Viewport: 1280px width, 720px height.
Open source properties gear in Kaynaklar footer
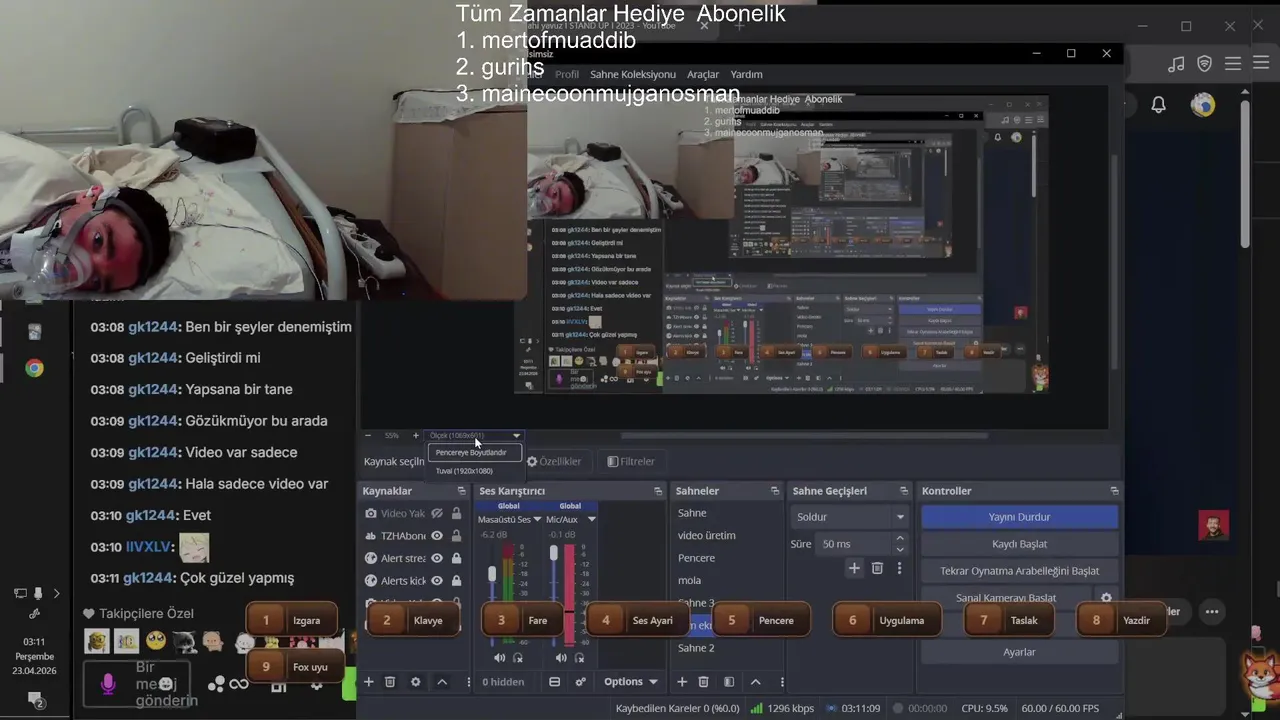tap(416, 682)
